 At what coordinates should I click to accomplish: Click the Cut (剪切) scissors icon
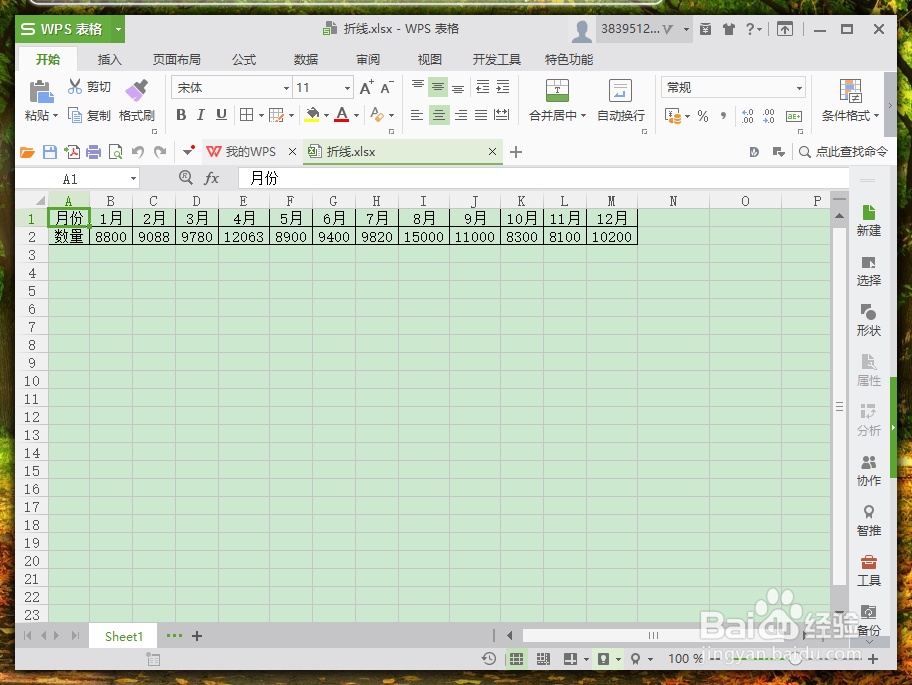[74, 87]
